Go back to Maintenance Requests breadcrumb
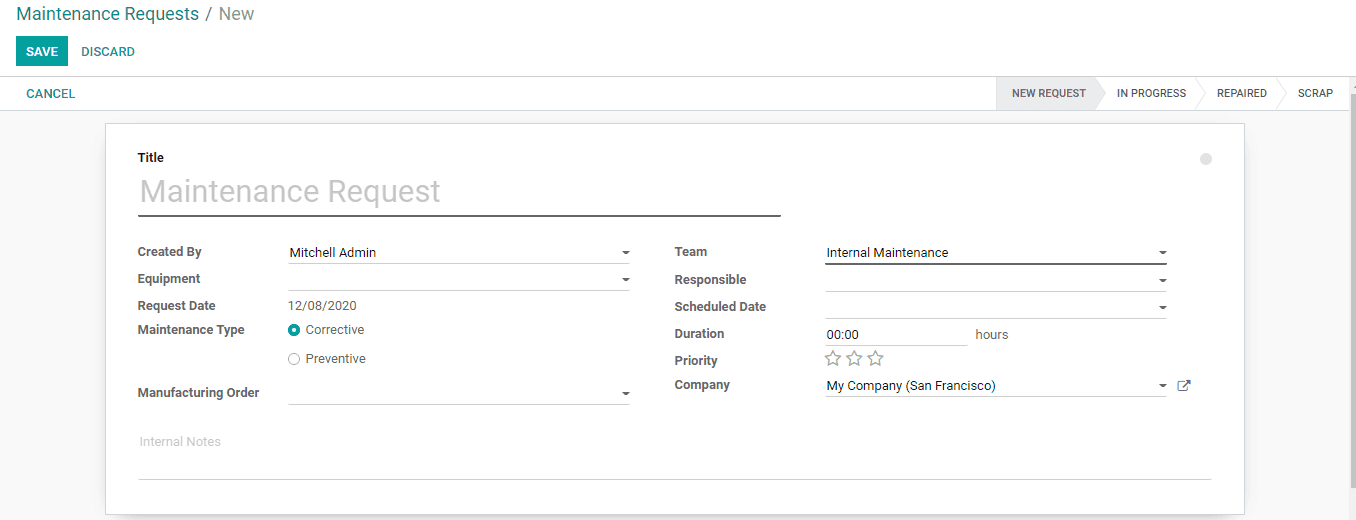 [x=107, y=14]
